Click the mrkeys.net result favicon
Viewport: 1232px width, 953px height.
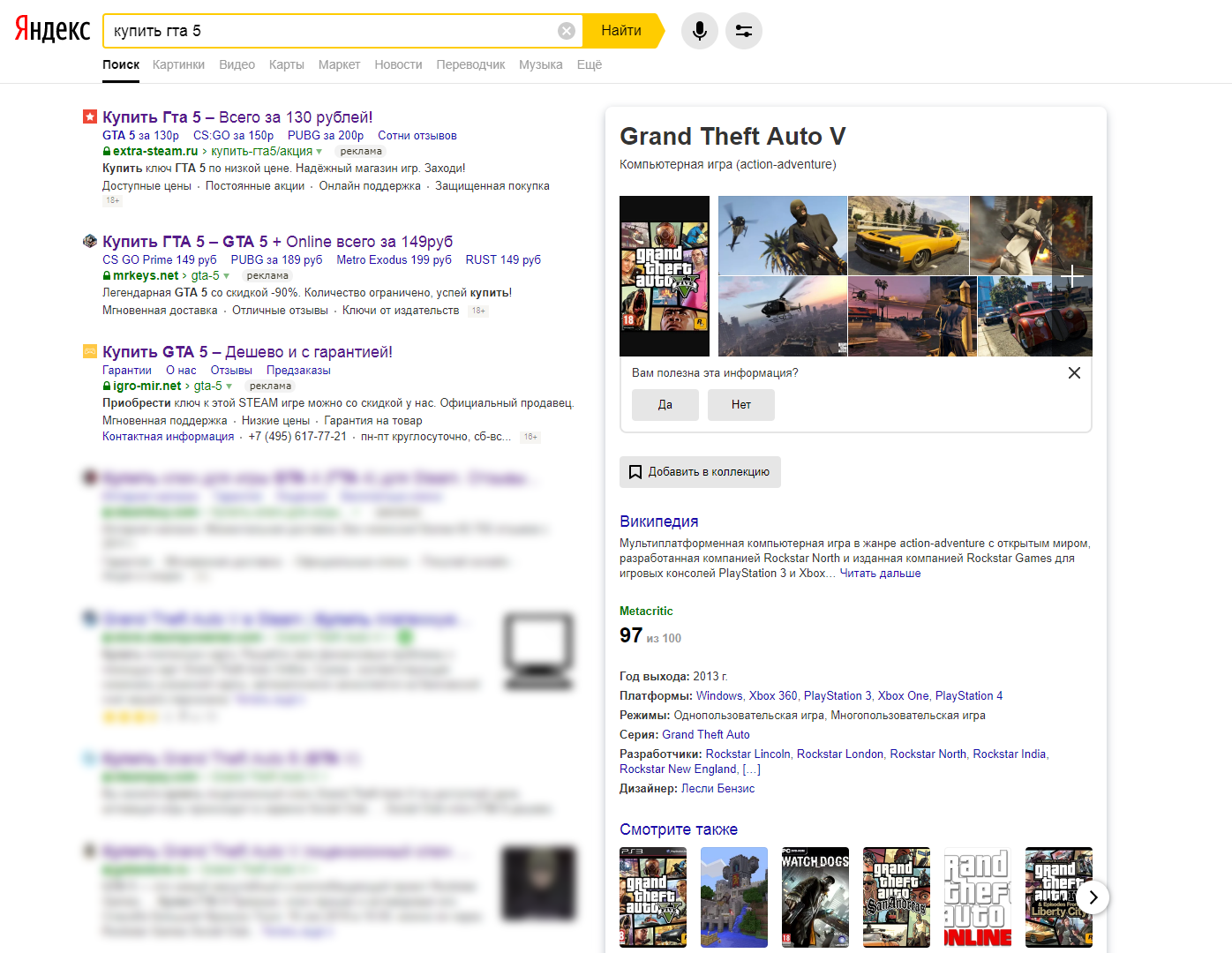(x=90, y=241)
